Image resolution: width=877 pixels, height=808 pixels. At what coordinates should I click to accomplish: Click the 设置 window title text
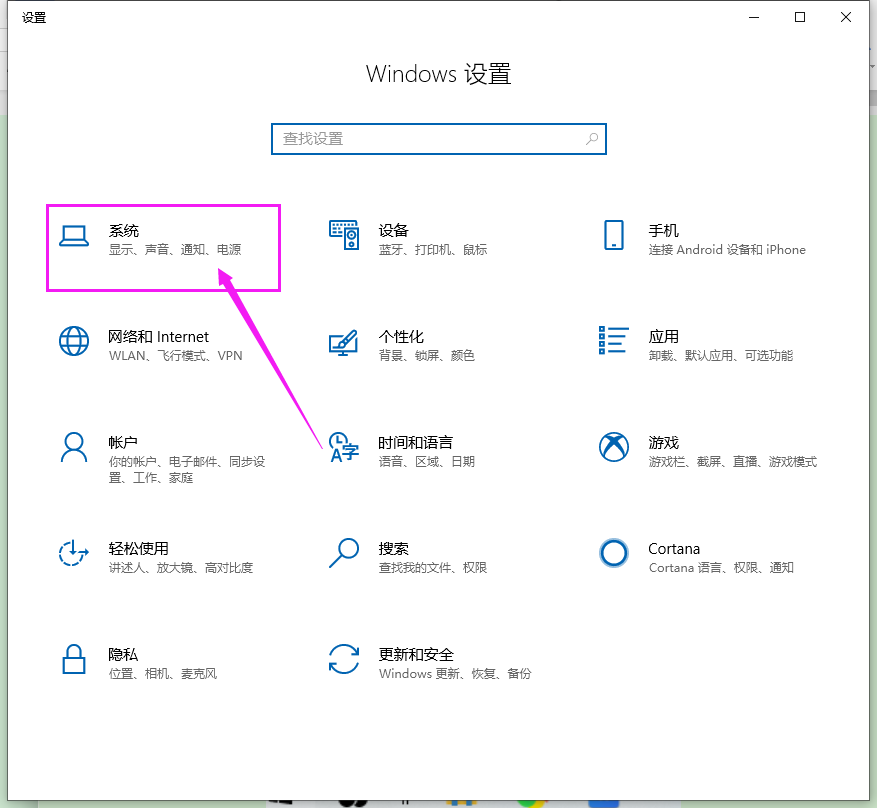(34, 18)
